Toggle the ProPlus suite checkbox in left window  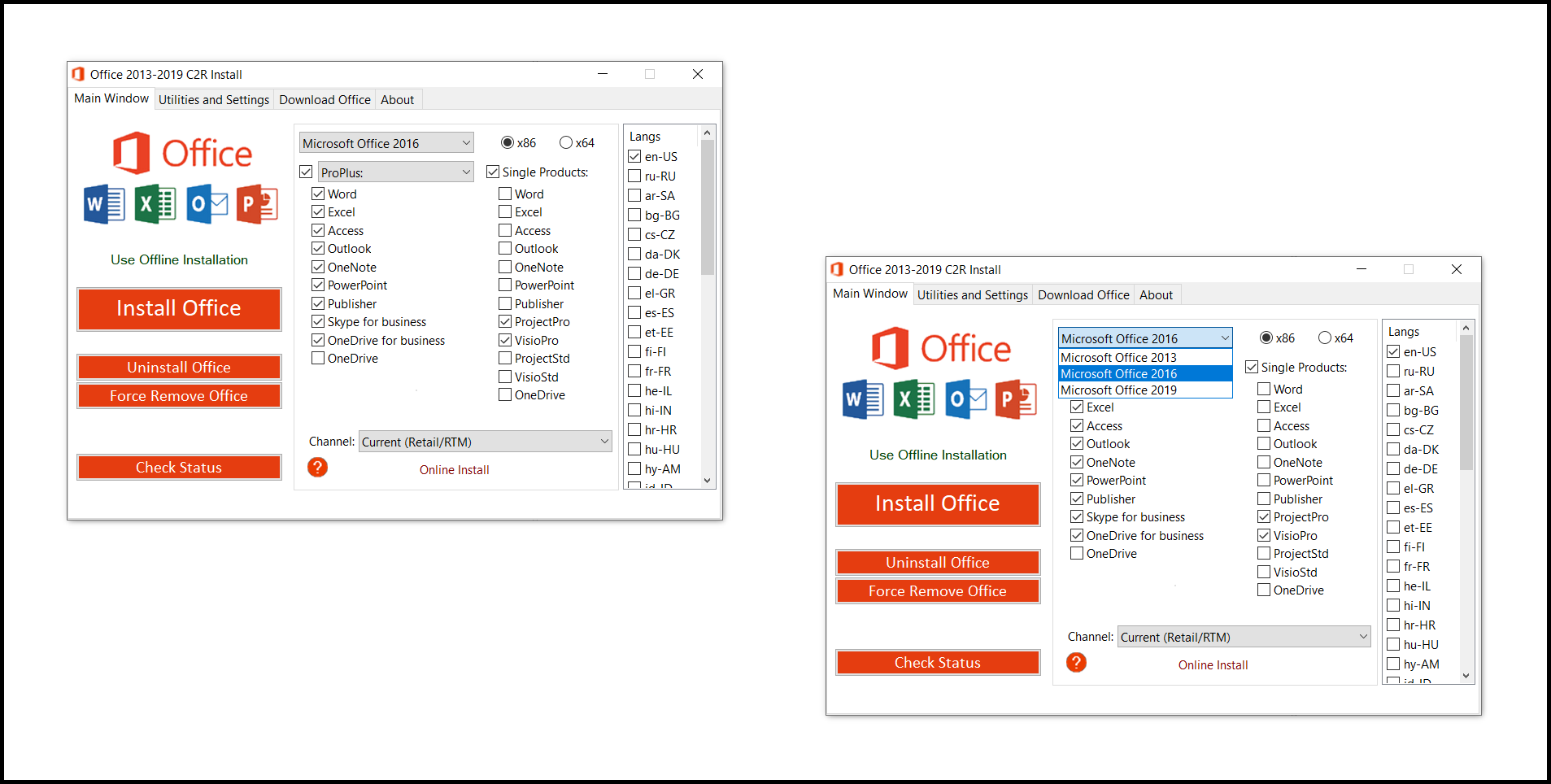(x=306, y=172)
